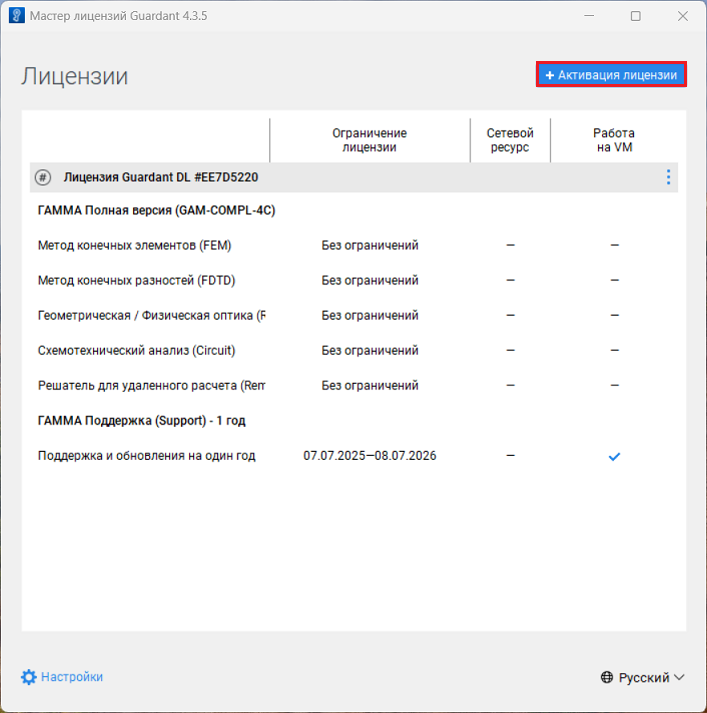Screen dimensions: 707x713
Task: Click the Guardant app icon in title bar
Action: point(16,16)
